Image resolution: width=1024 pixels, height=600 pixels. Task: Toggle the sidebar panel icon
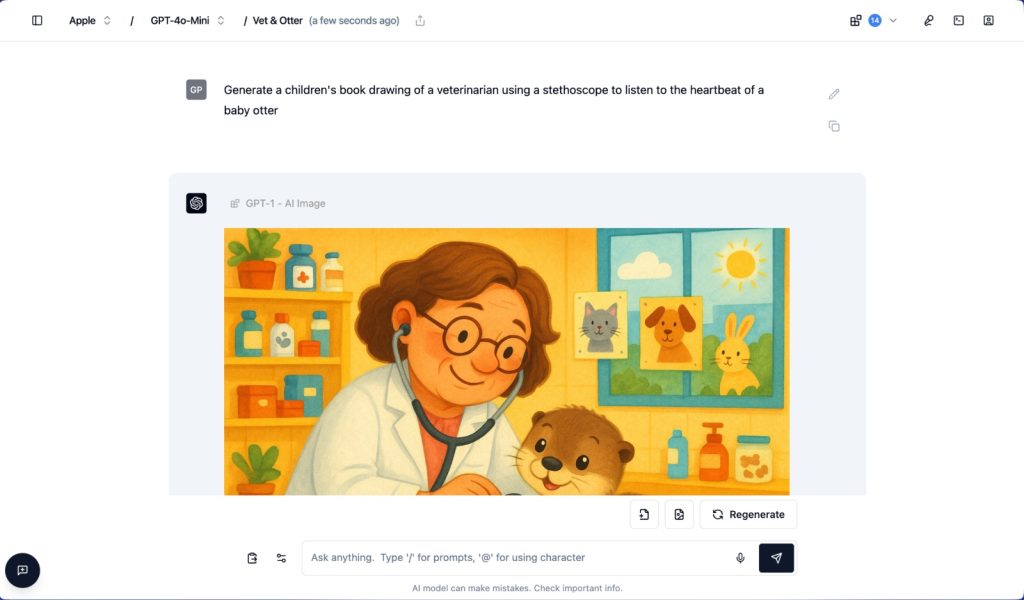point(37,20)
